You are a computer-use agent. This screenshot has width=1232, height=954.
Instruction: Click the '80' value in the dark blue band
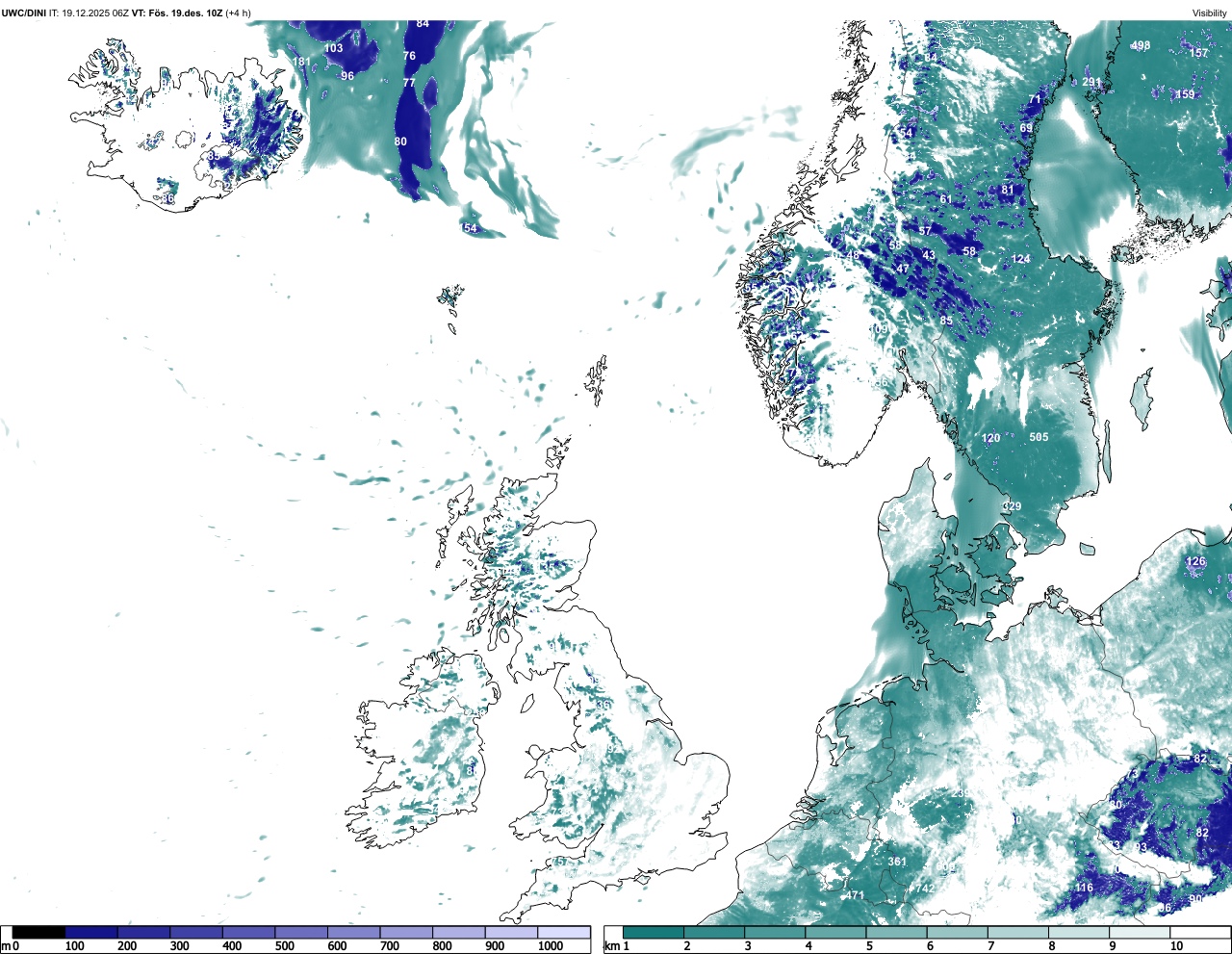400,142
